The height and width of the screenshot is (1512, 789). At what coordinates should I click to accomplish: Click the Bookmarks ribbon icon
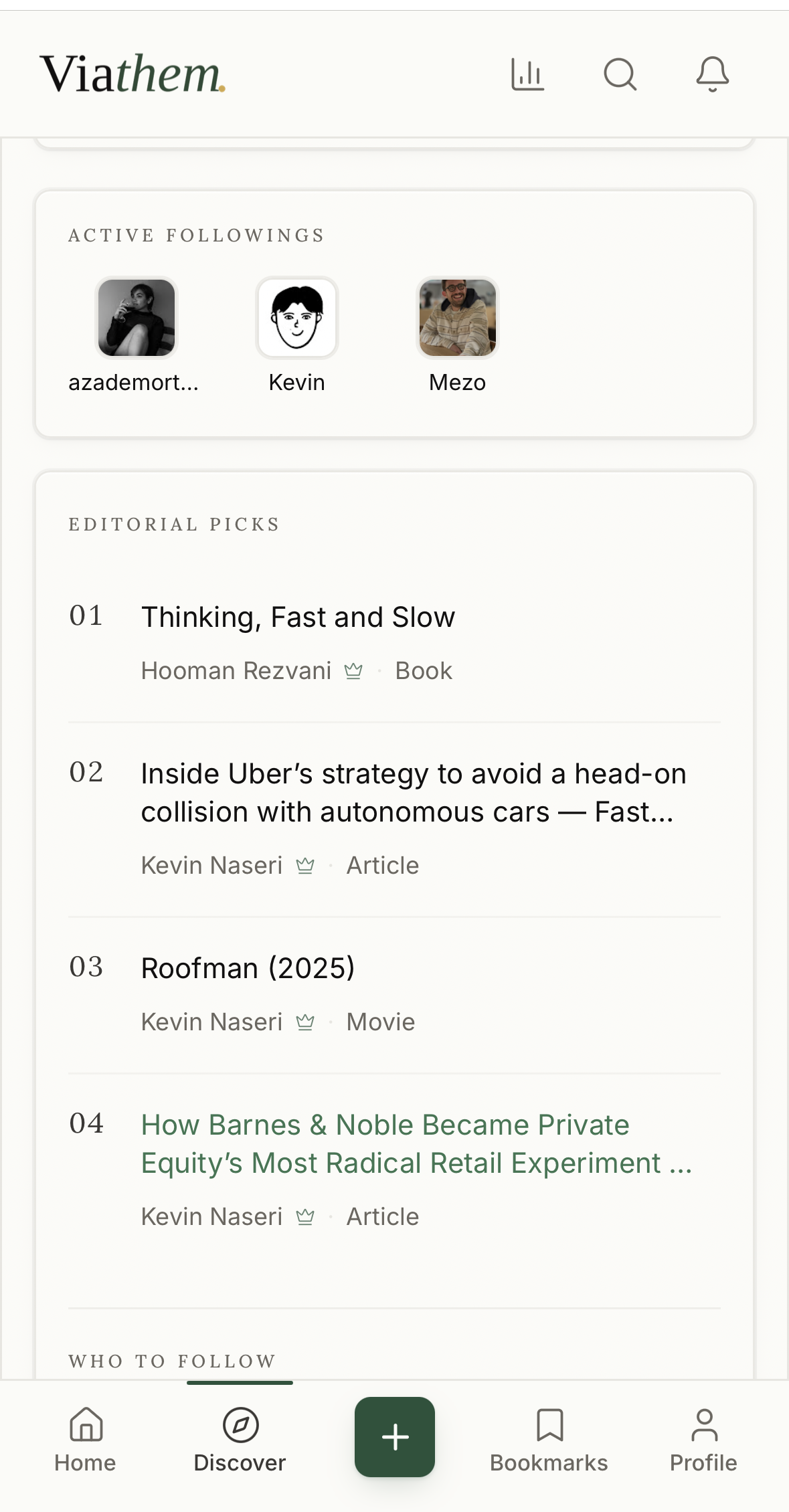click(550, 1424)
